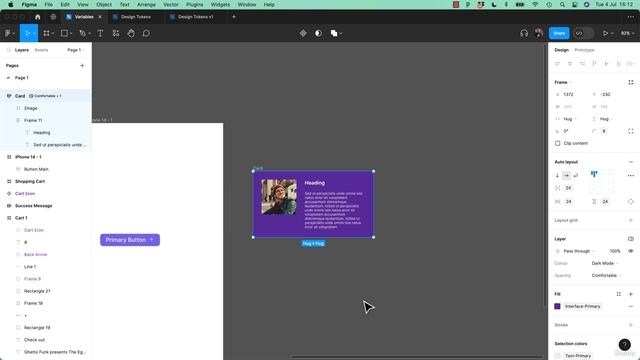Select the Rectangle shape tool
The height and width of the screenshot is (360, 640).
point(64,33)
